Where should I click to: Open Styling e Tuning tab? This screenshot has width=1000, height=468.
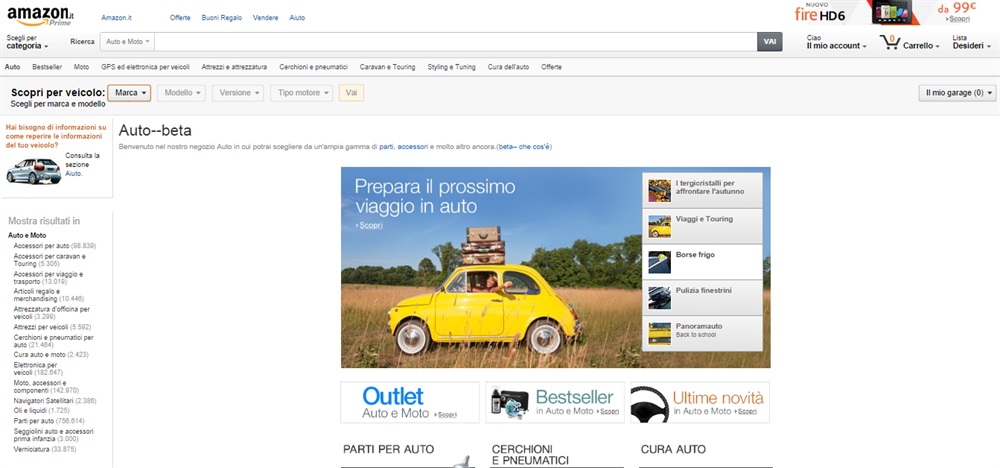click(452, 67)
